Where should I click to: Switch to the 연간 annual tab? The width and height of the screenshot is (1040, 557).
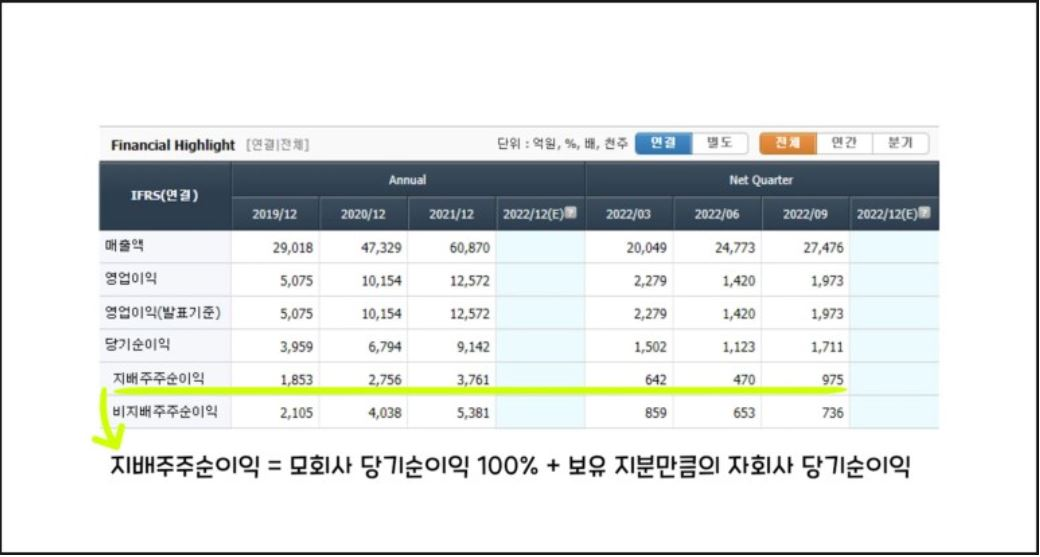tap(844, 143)
